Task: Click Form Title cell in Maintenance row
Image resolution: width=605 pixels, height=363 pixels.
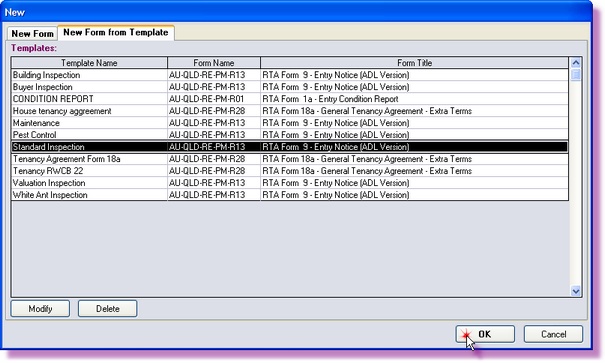Action: 414,123
